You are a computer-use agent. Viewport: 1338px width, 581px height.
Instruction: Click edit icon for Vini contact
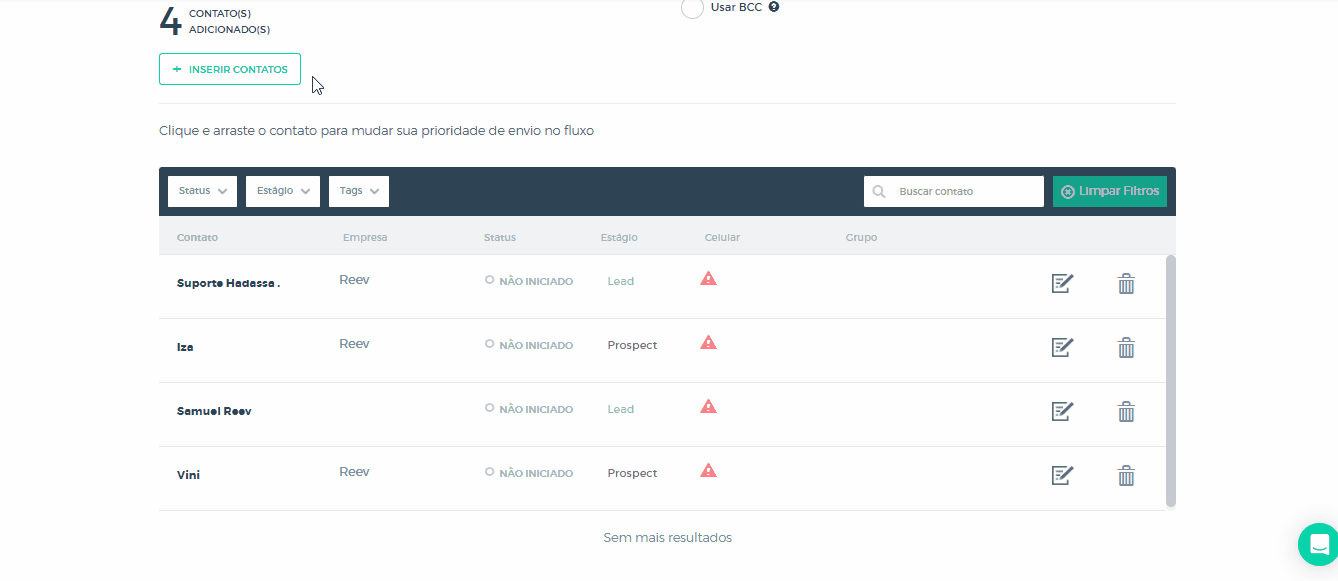tap(1062, 475)
